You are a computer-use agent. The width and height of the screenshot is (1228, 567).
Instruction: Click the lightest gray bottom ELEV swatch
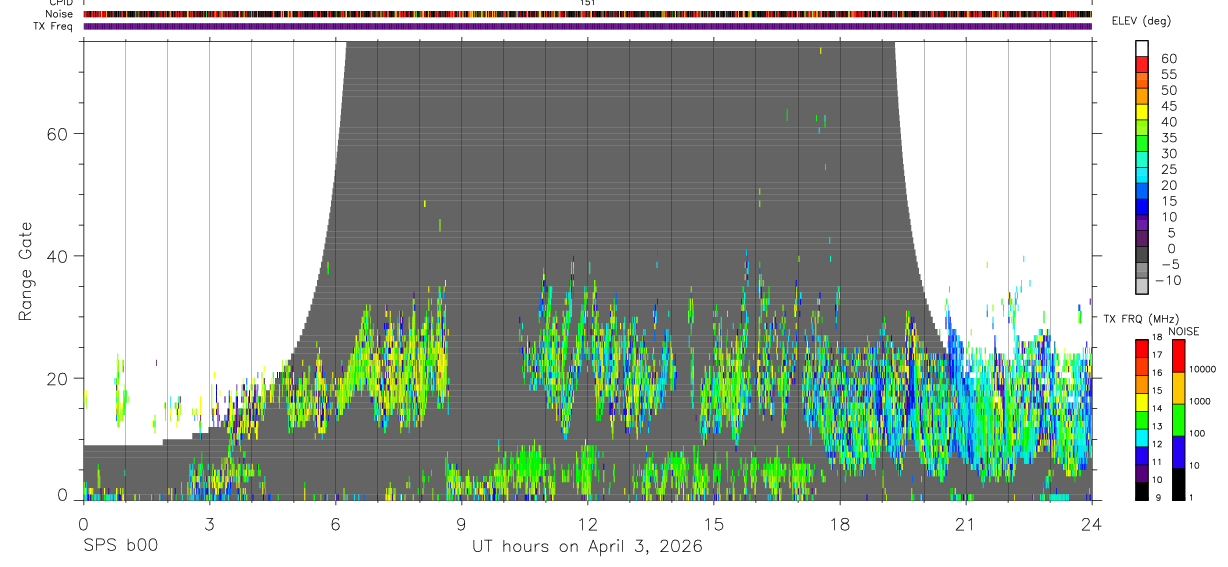pyautogui.click(x=1142, y=288)
